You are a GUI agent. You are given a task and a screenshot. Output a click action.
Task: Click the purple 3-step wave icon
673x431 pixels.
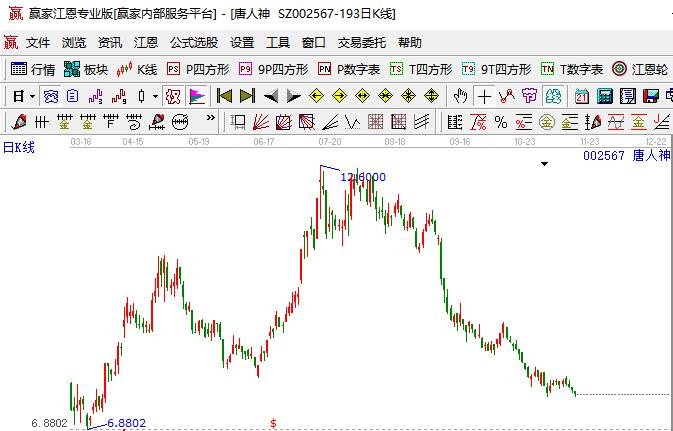pos(95,96)
